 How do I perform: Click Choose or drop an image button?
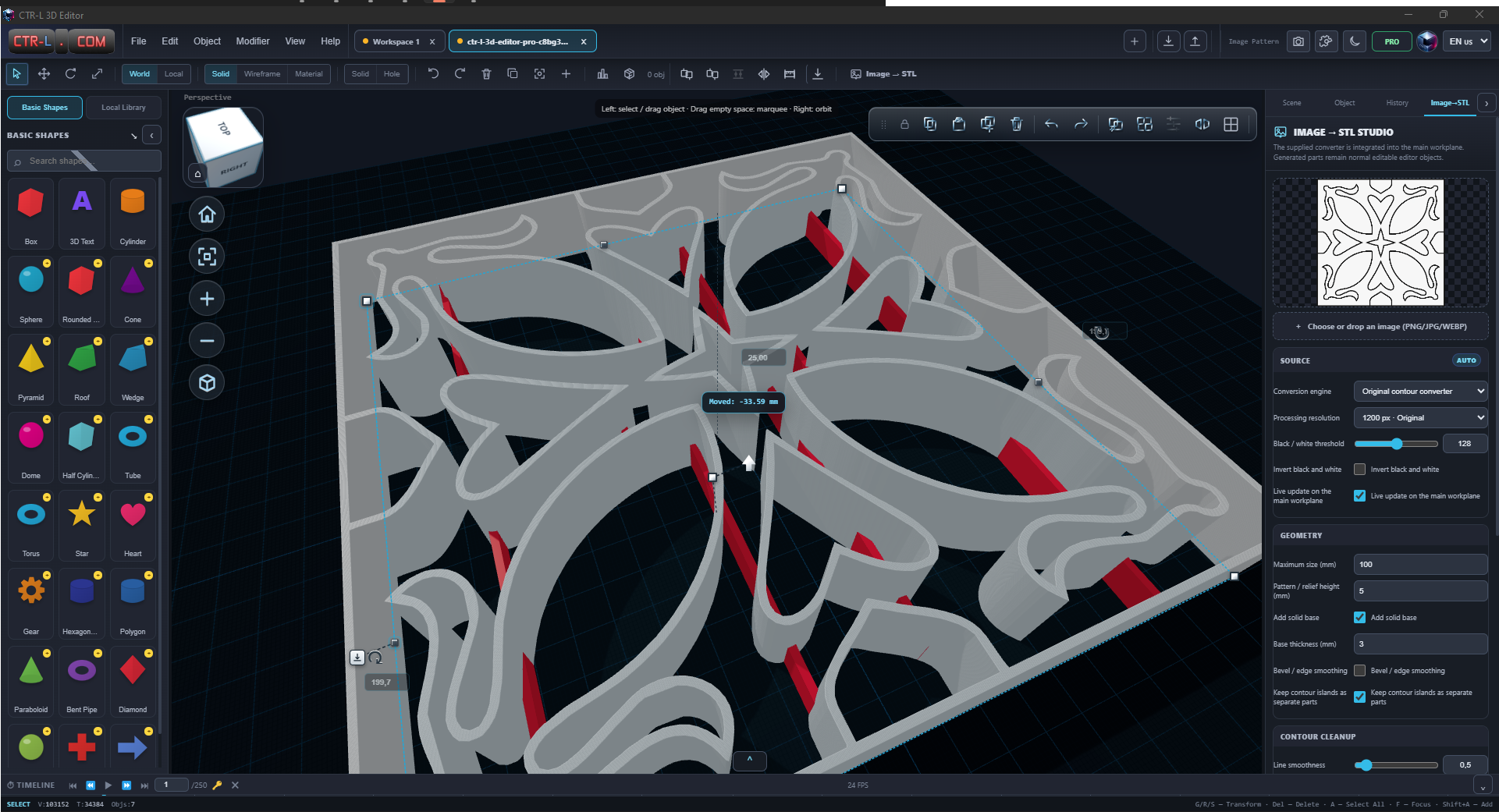coord(1380,327)
